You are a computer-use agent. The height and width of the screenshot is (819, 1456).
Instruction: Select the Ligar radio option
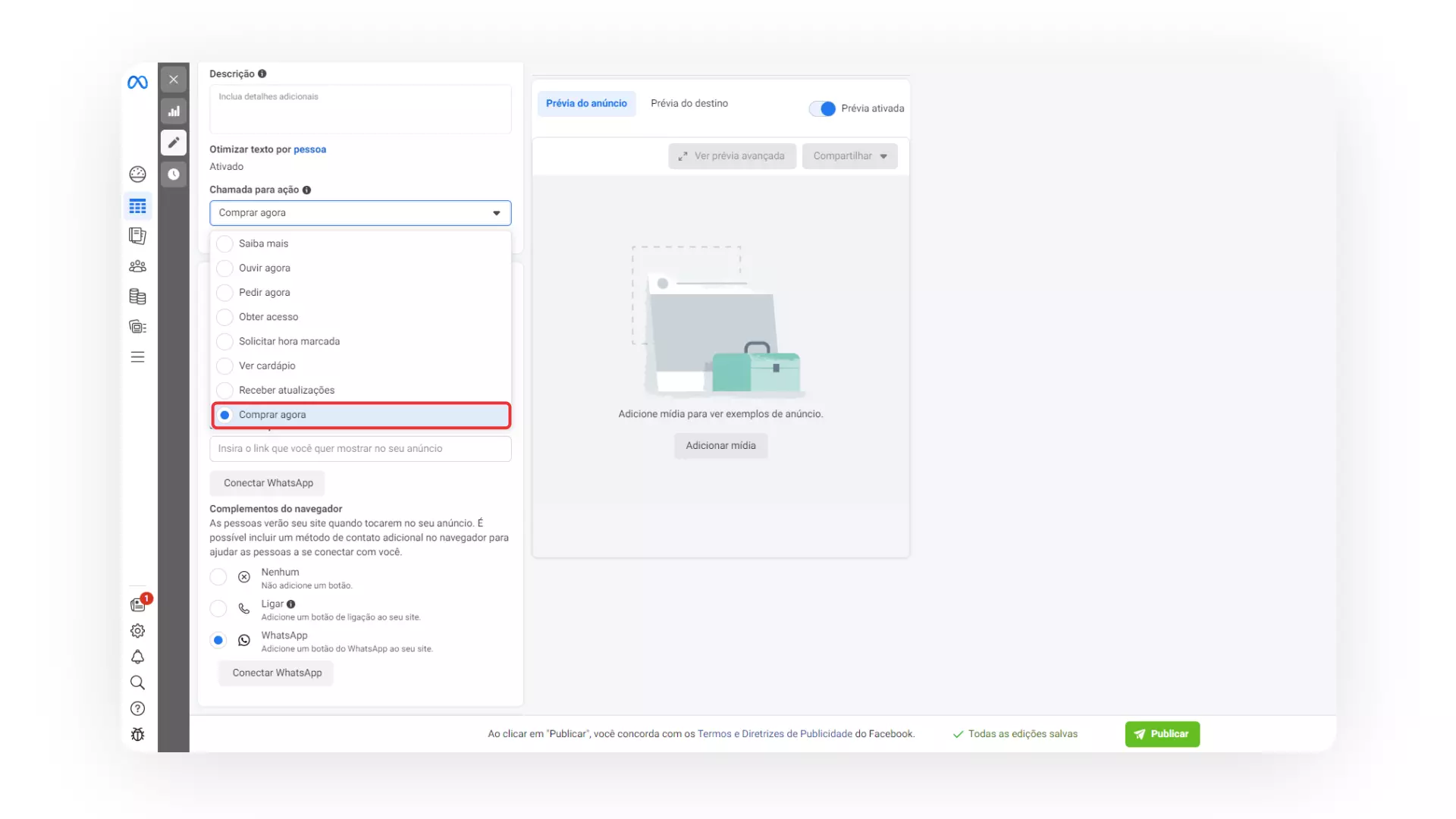[x=218, y=609]
